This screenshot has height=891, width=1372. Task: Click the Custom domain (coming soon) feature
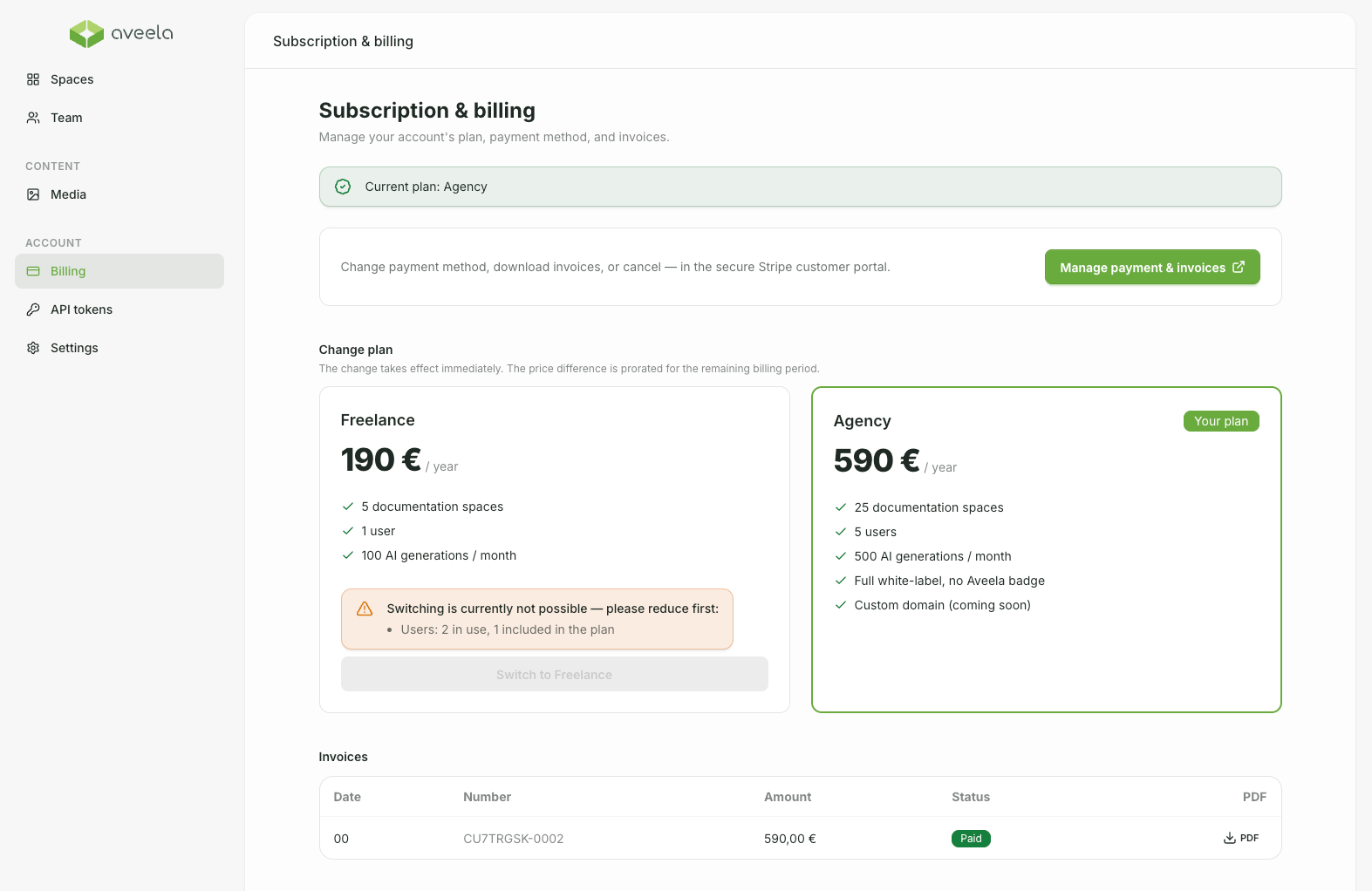click(x=943, y=605)
